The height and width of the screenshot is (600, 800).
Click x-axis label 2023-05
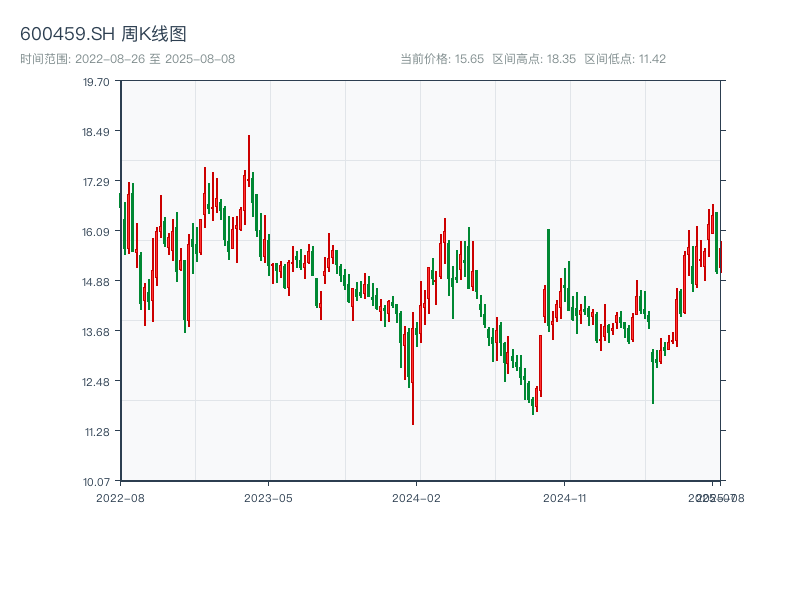pyautogui.click(x=268, y=498)
